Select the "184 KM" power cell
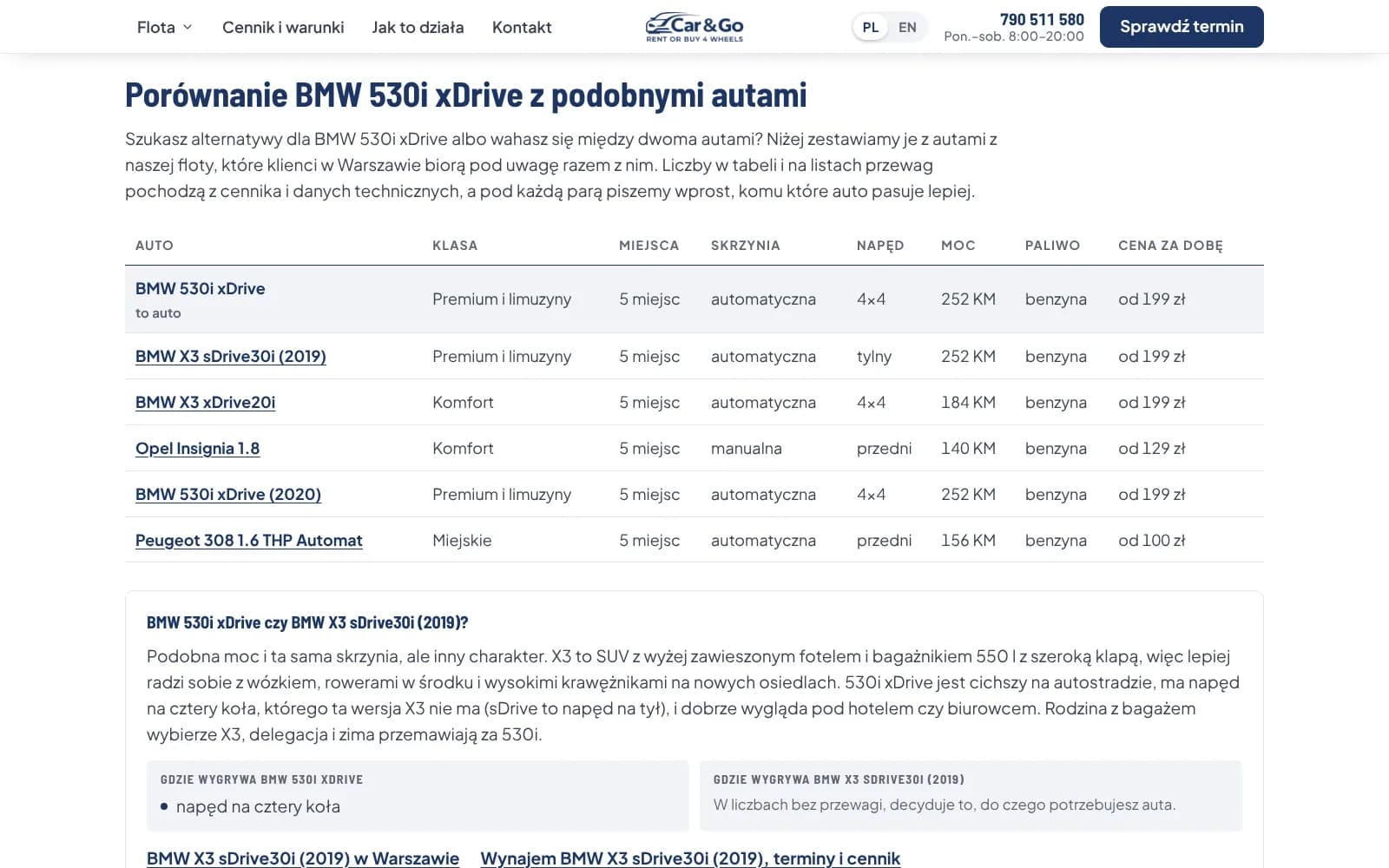The width and height of the screenshot is (1389, 868). tap(968, 402)
